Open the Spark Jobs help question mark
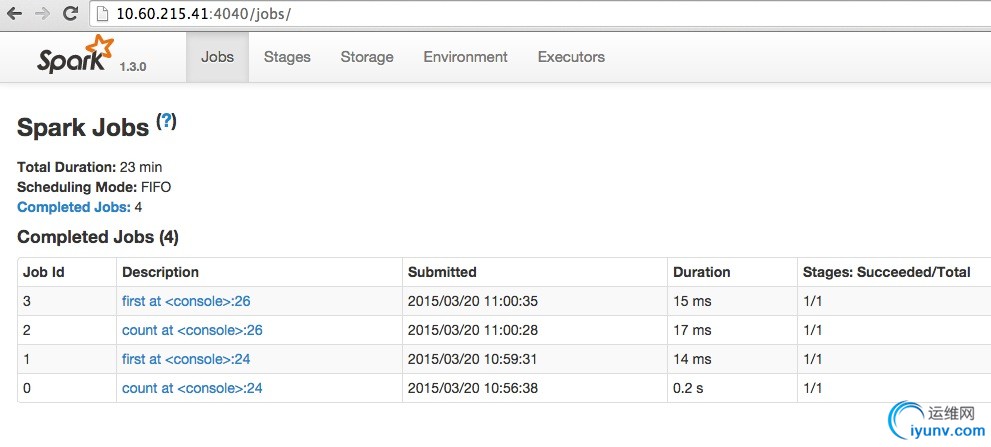Image resolution: width=991 pixels, height=447 pixels. pos(166,121)
